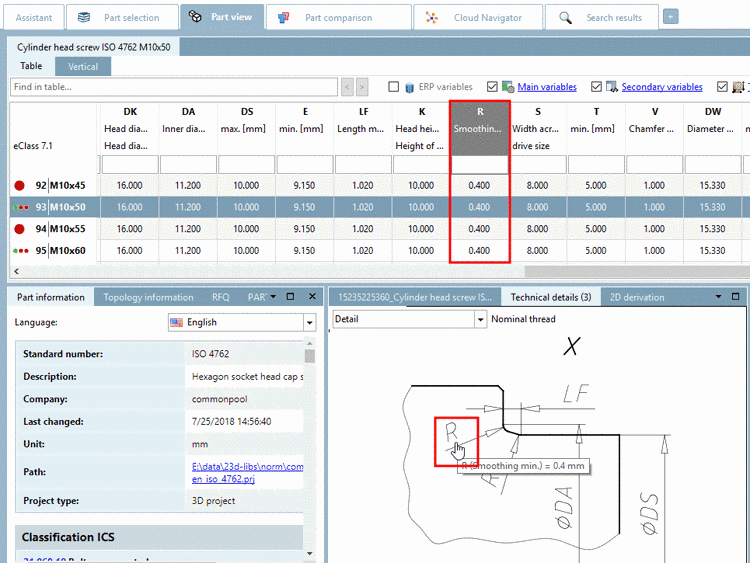Toggle Secondary variables checkbox
750x563 pixels.
coord(596,87)
